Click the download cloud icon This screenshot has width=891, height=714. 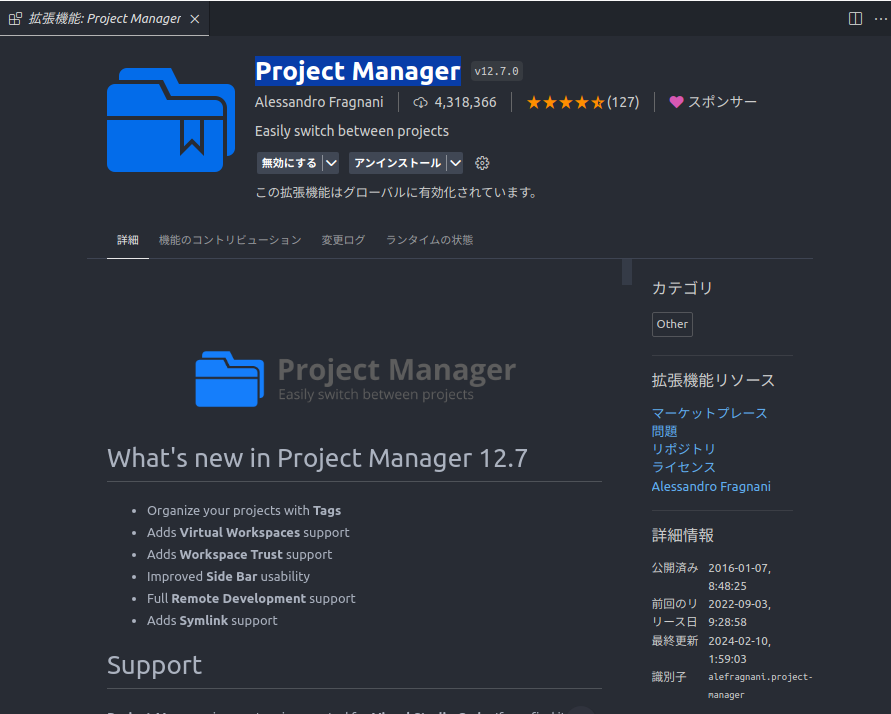point(420,102)
